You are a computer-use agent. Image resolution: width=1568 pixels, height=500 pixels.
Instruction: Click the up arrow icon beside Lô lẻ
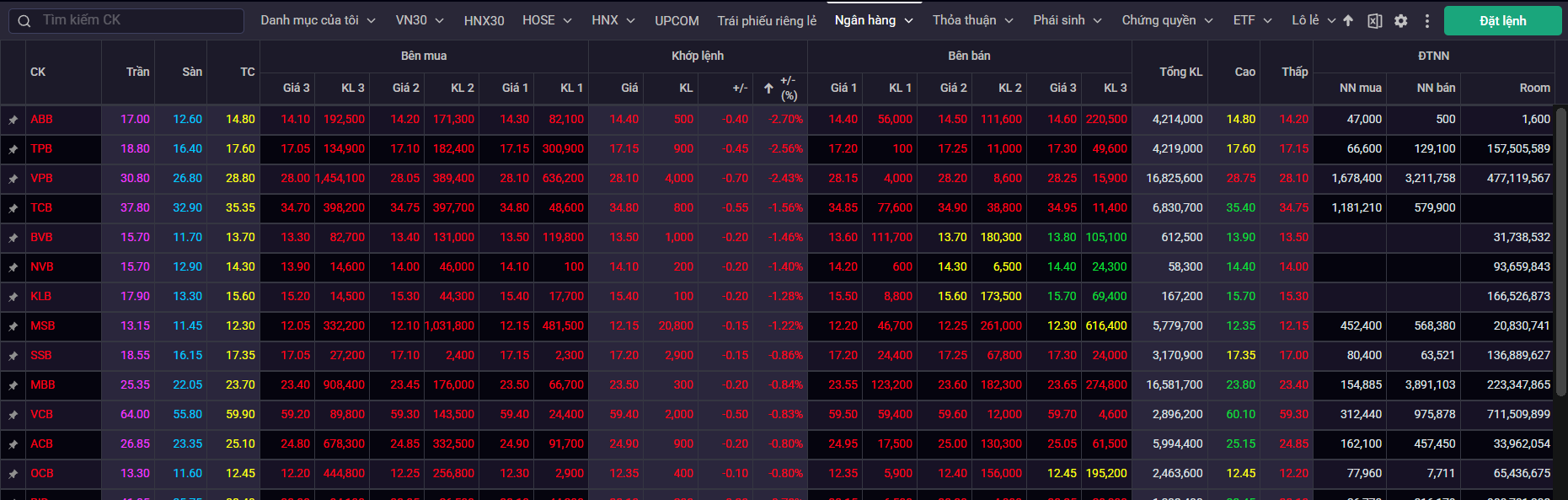pyautogui.click(x=1348, y=21)
